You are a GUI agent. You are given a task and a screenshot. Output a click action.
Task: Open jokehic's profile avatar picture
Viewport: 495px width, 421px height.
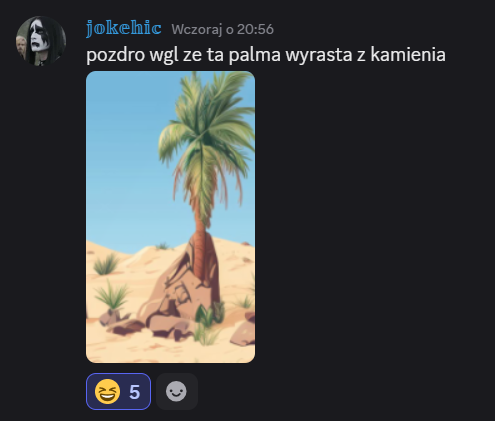(x=41, y=41)
